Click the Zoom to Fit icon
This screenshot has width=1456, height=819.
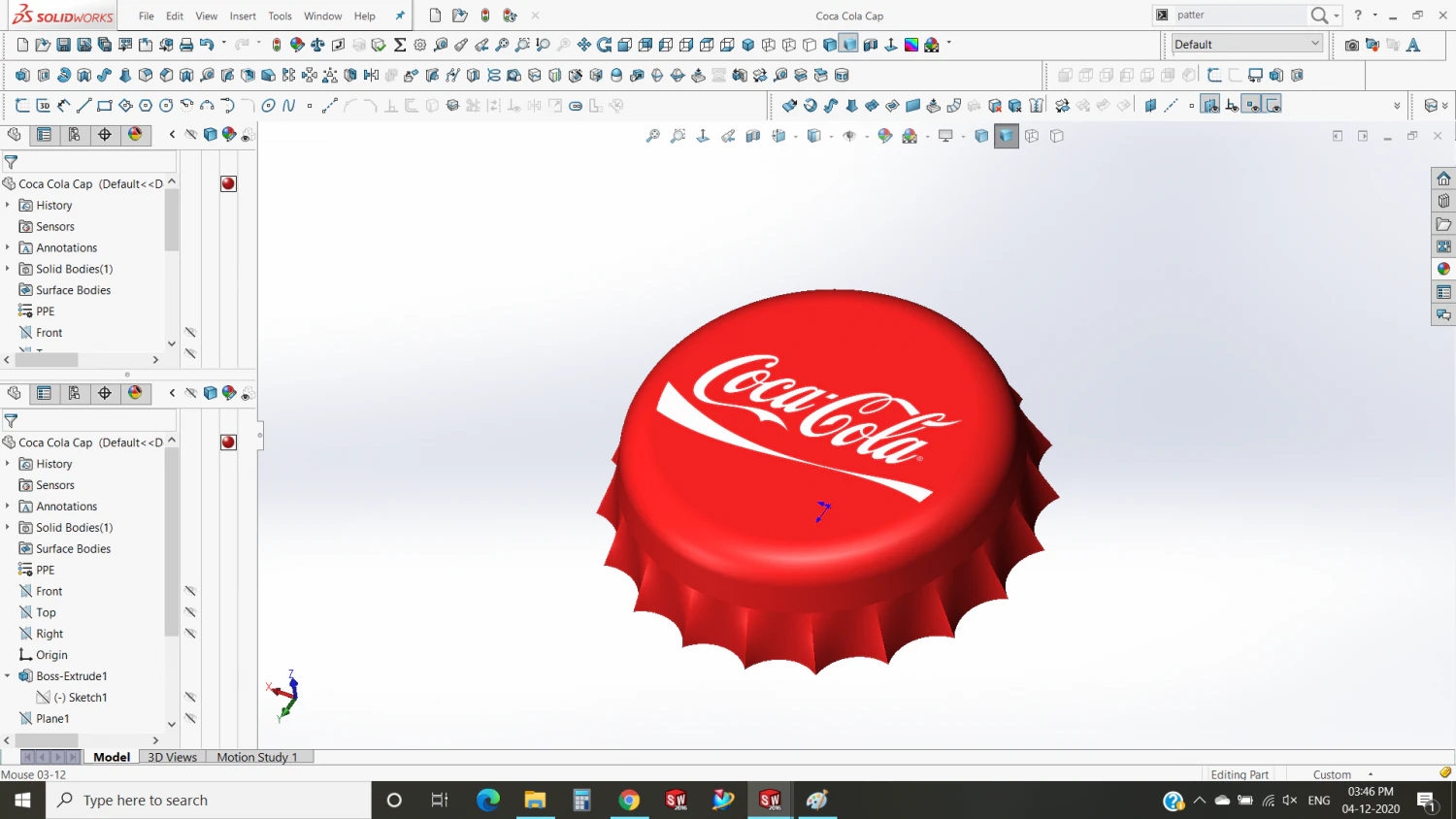[652, 136]
